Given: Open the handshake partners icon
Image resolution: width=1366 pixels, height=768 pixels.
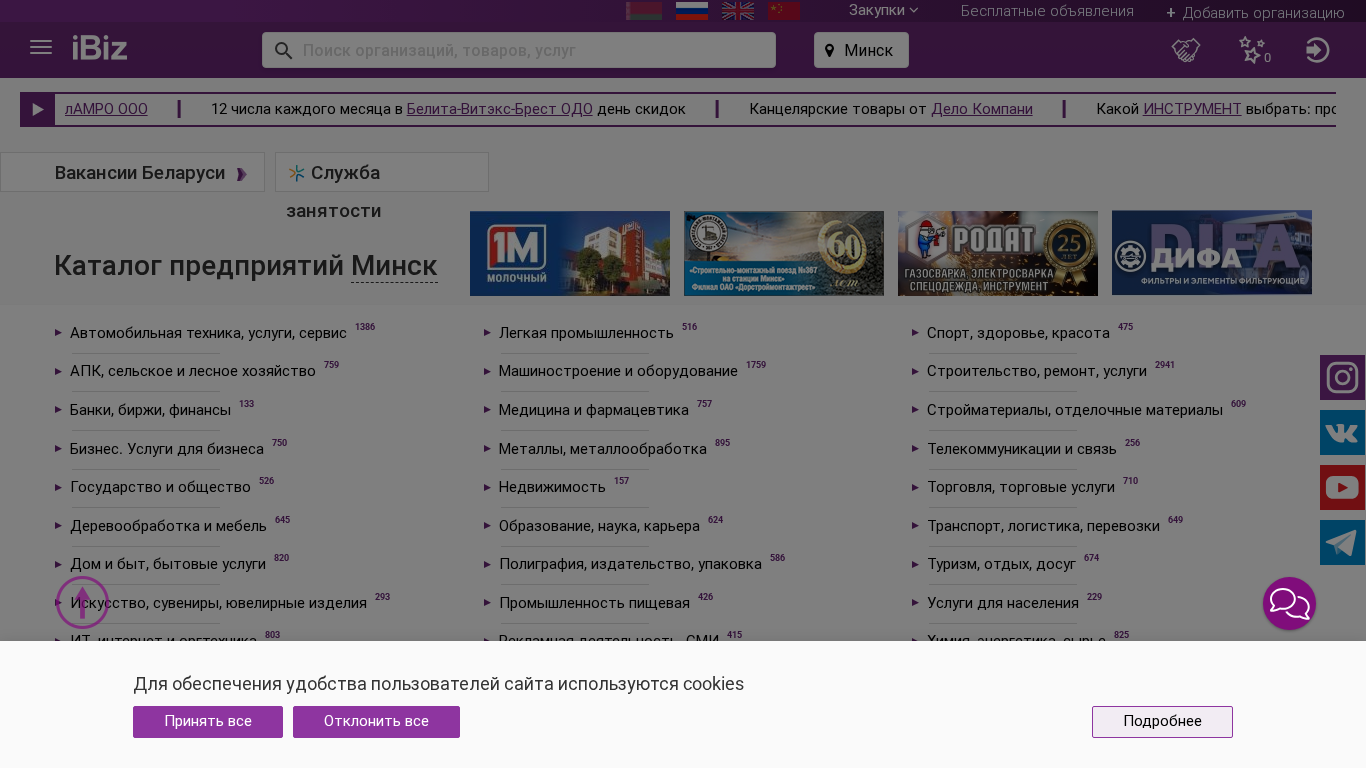Looking at the screenshot, I should click(x=1186, y=50).
